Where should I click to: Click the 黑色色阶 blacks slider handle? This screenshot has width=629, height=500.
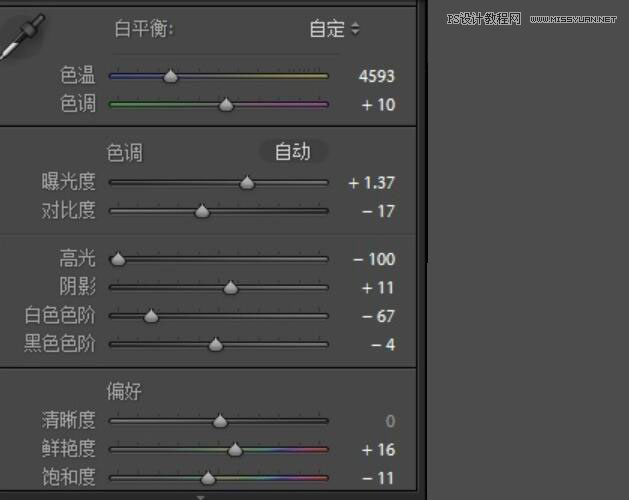215,345
